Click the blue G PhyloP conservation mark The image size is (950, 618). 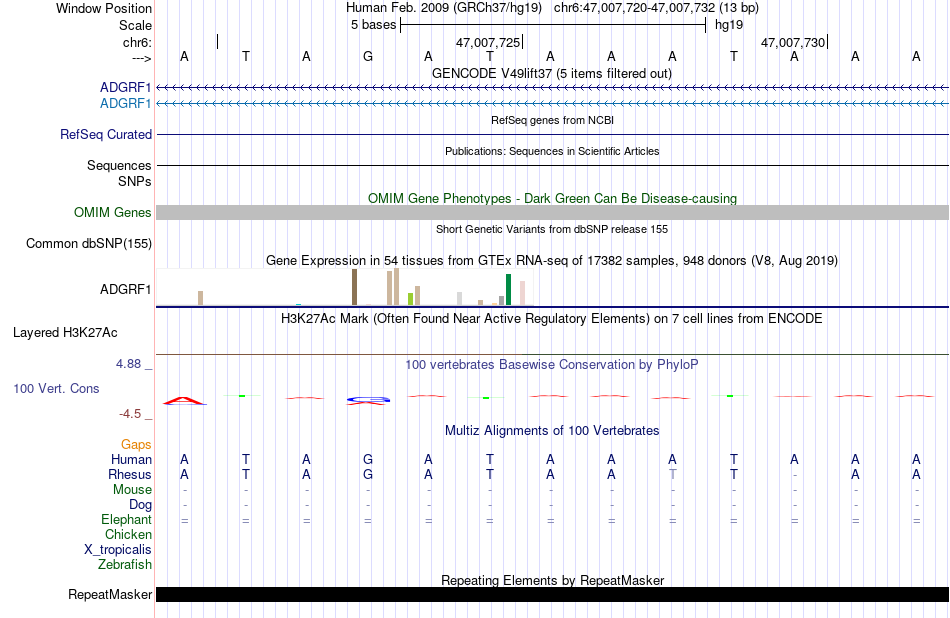(368, 399)
